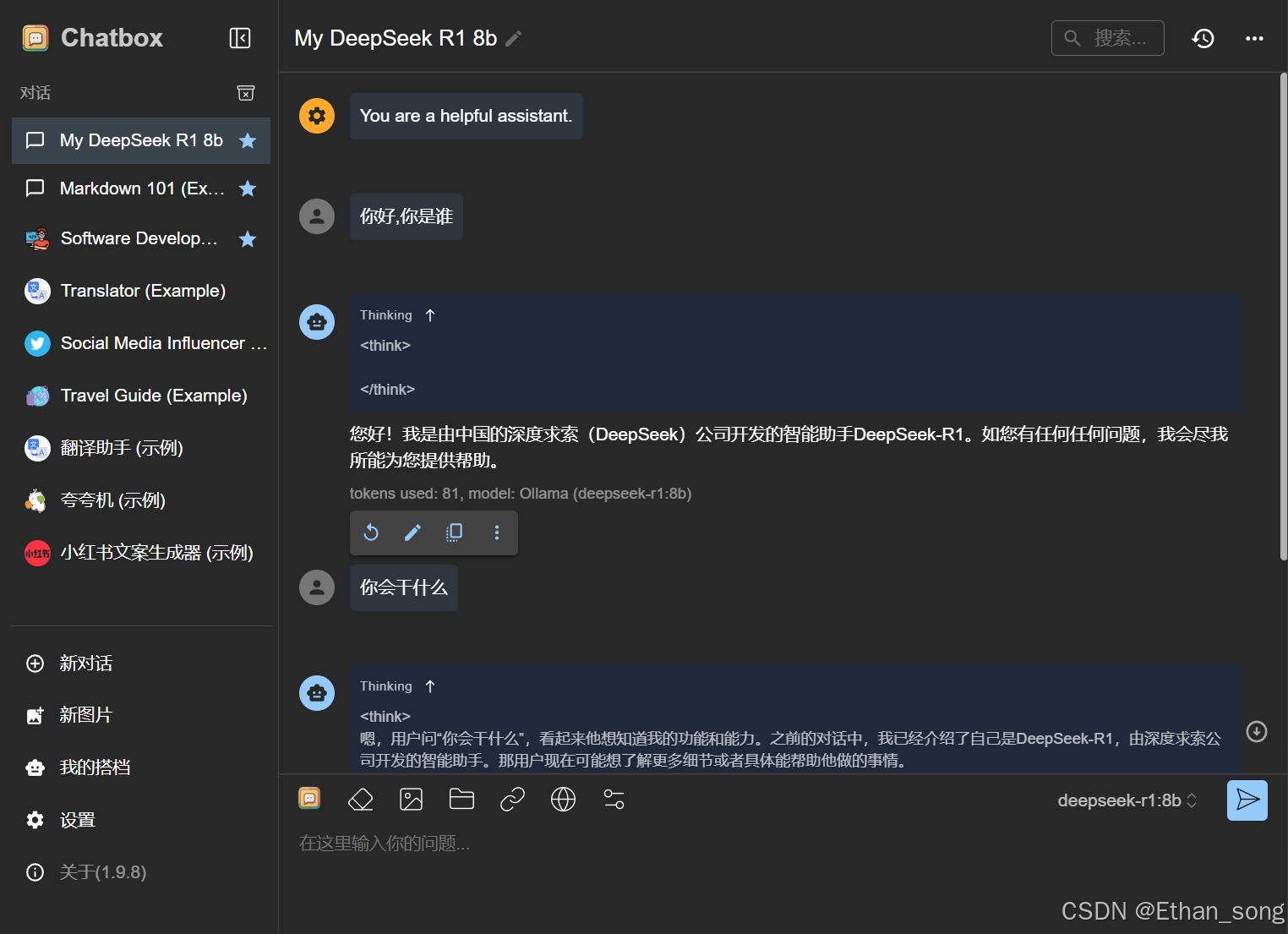Toggle web browsing with the globe icon
Image resolution: width=1288 pixels, height=934 pixels.
pos(563,799)
